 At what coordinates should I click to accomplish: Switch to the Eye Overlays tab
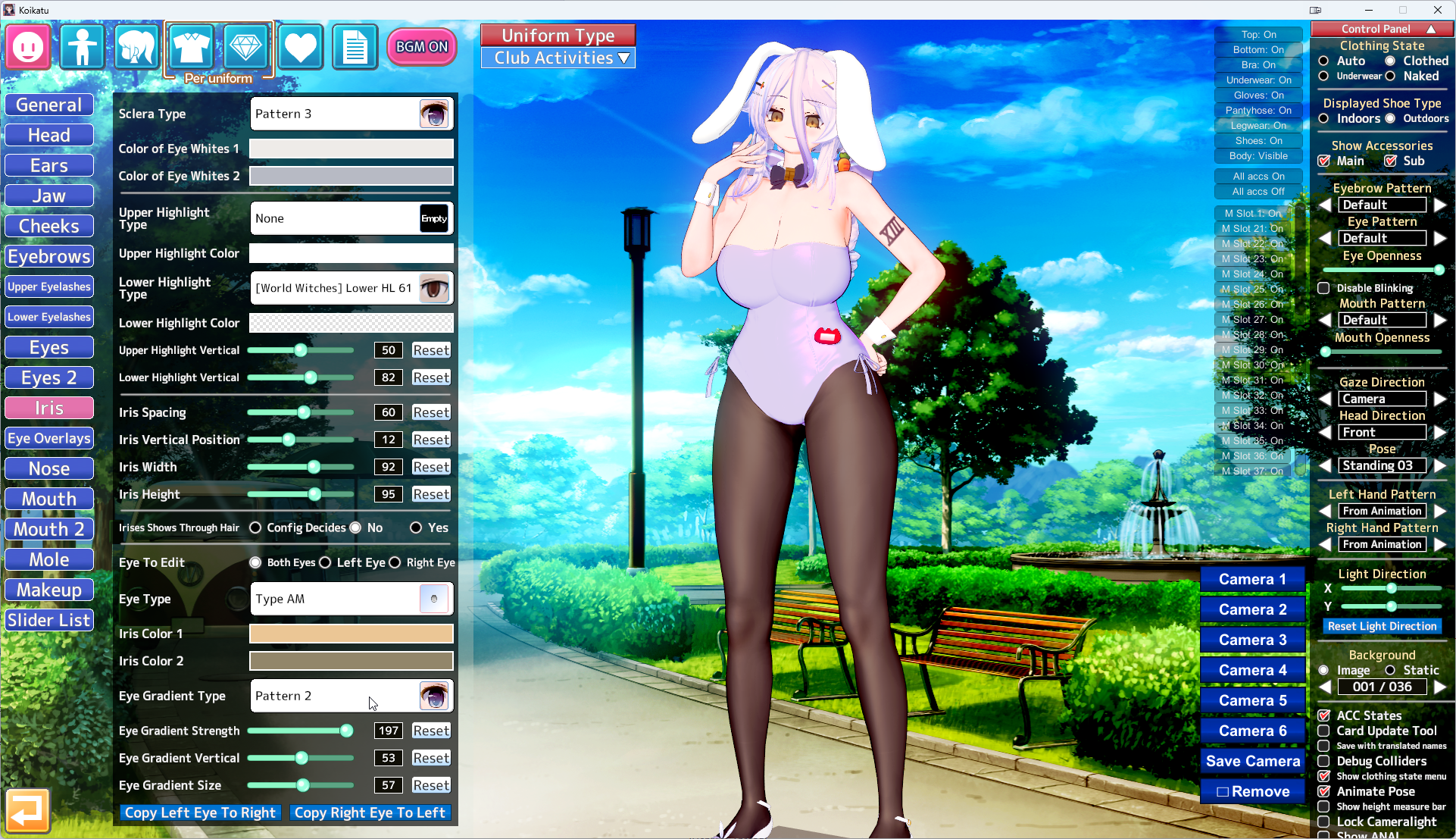(49, 438)
